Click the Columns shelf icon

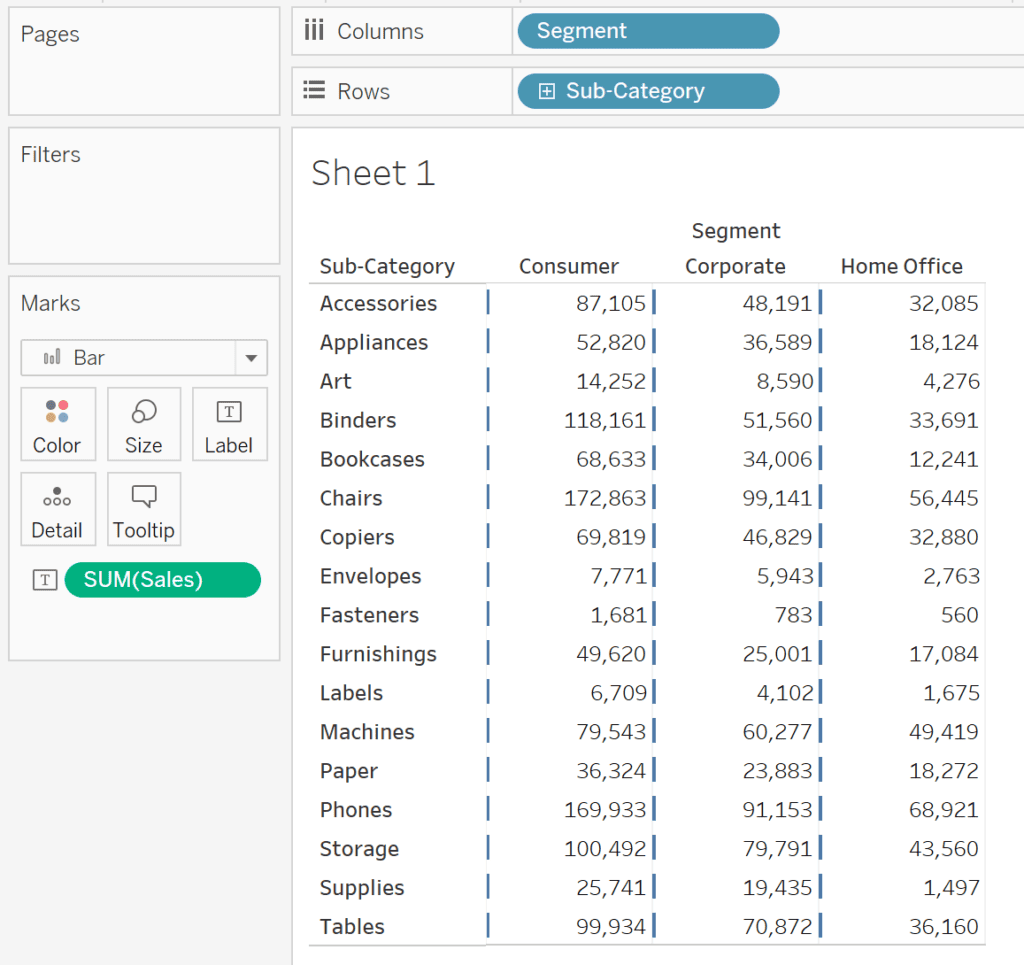point(313,30)
